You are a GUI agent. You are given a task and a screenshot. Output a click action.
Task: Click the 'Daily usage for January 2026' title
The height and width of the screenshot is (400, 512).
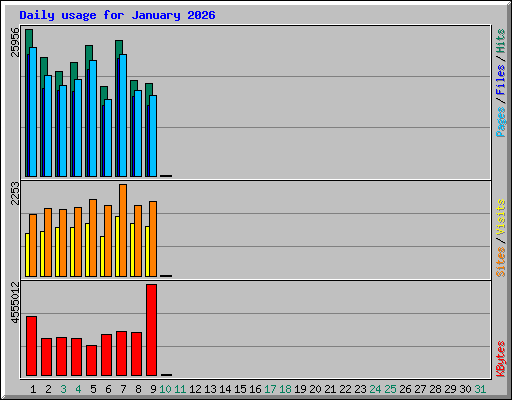pyautogui.click(x=117, y=15)
